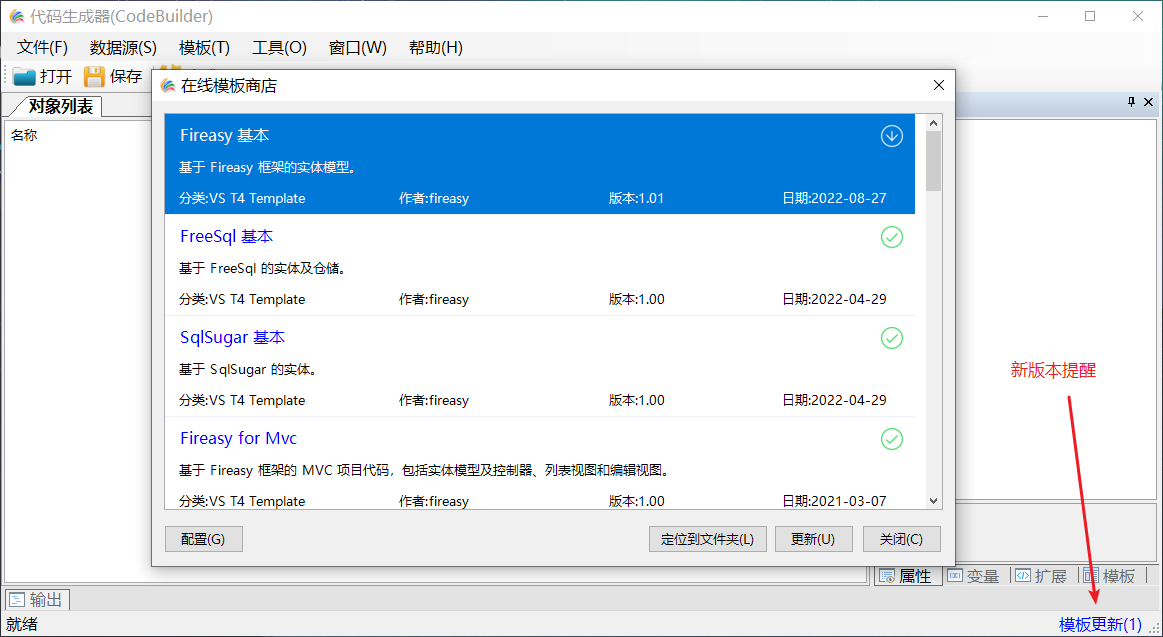Click 模板更新(1) link in status bar
This screenshot has height=637, width=1163.
[x=1101, y=624]
